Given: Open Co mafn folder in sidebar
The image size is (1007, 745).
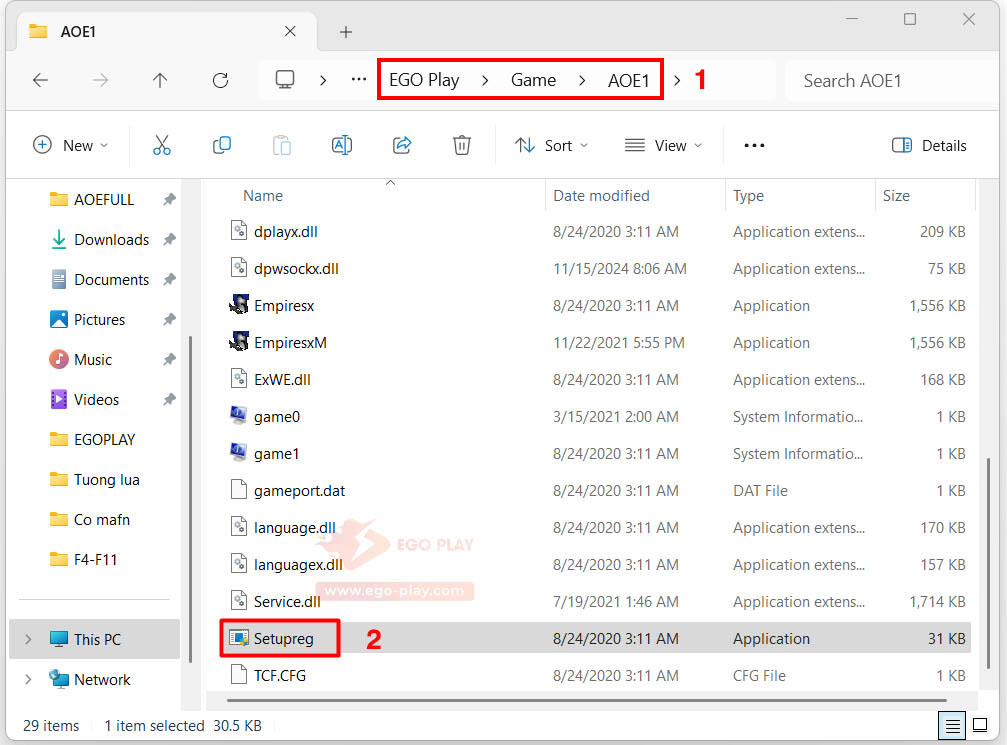Looking at the screenshot, I should [x=101, y=520].
